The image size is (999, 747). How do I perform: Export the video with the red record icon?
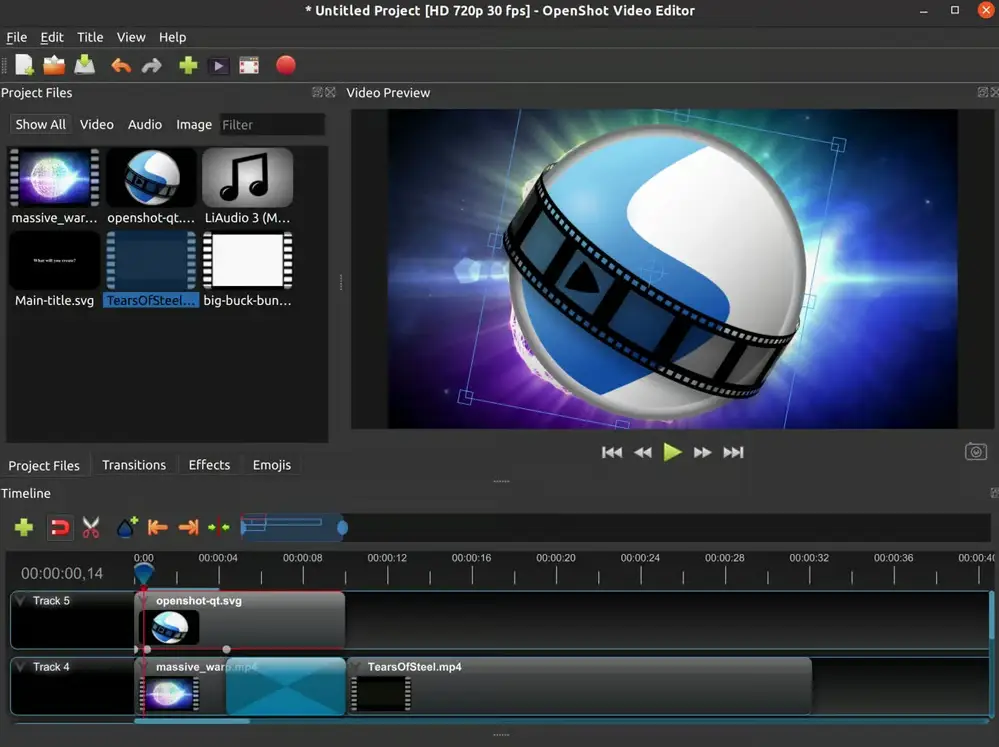pyautogui.click(x=285, y=64)
